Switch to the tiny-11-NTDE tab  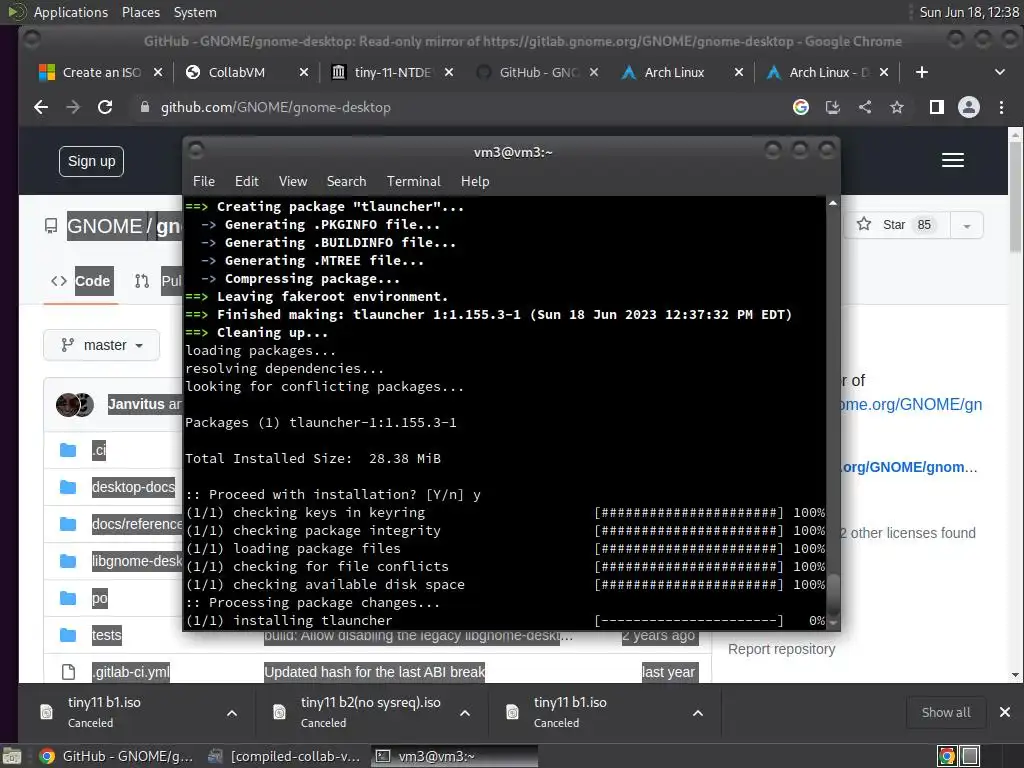(392, 72)
